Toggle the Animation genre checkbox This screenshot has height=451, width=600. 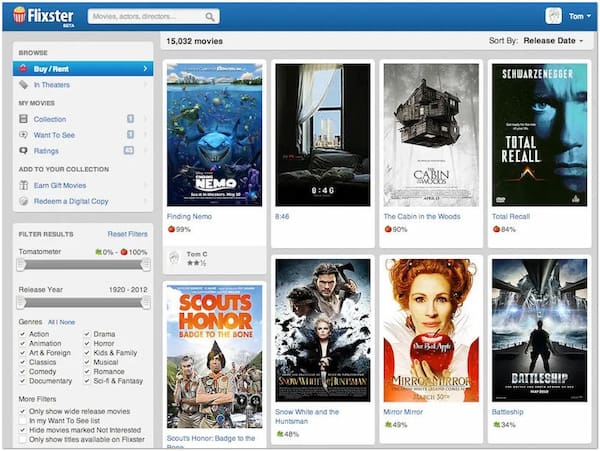(23, 344)
